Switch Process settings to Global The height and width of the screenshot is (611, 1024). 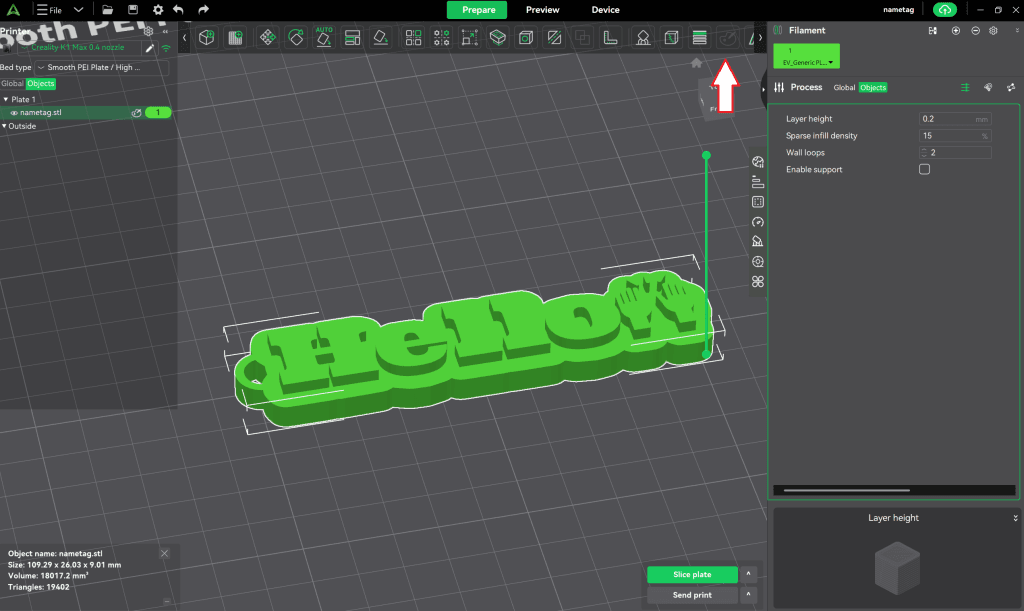coord(844,88)
